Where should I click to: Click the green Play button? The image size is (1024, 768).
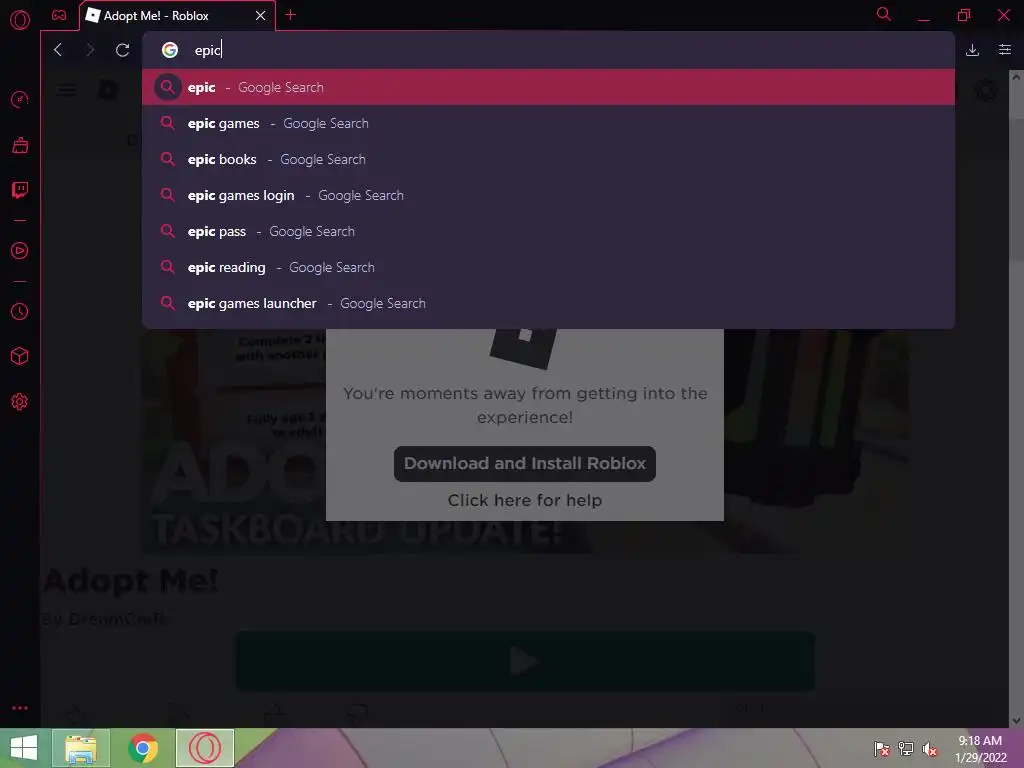pos(524,661)
